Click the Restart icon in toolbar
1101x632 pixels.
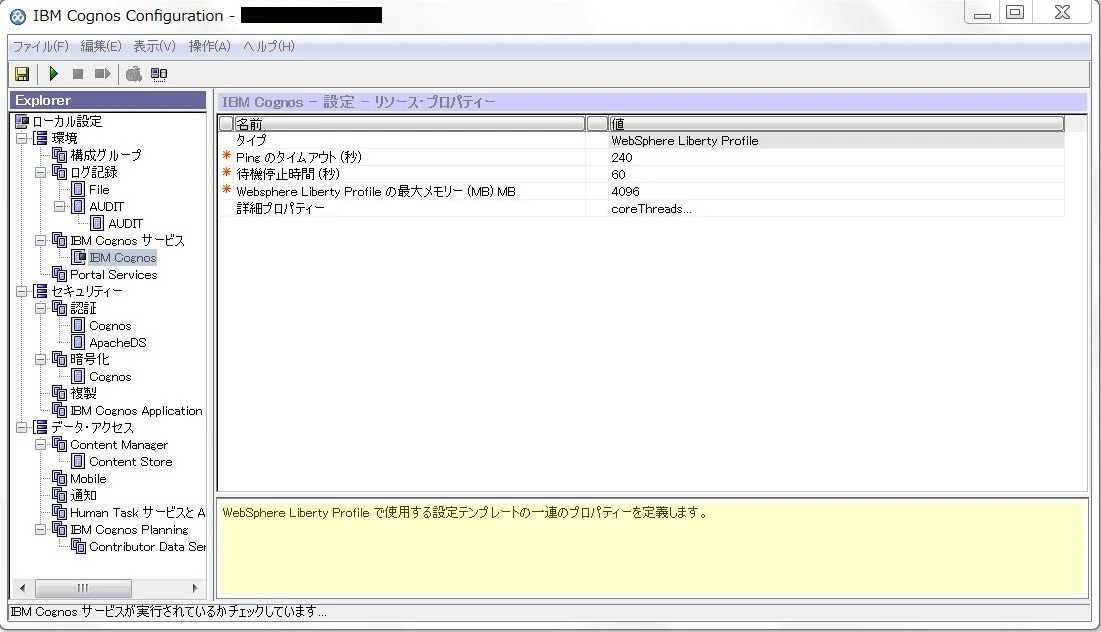[103, 74]
